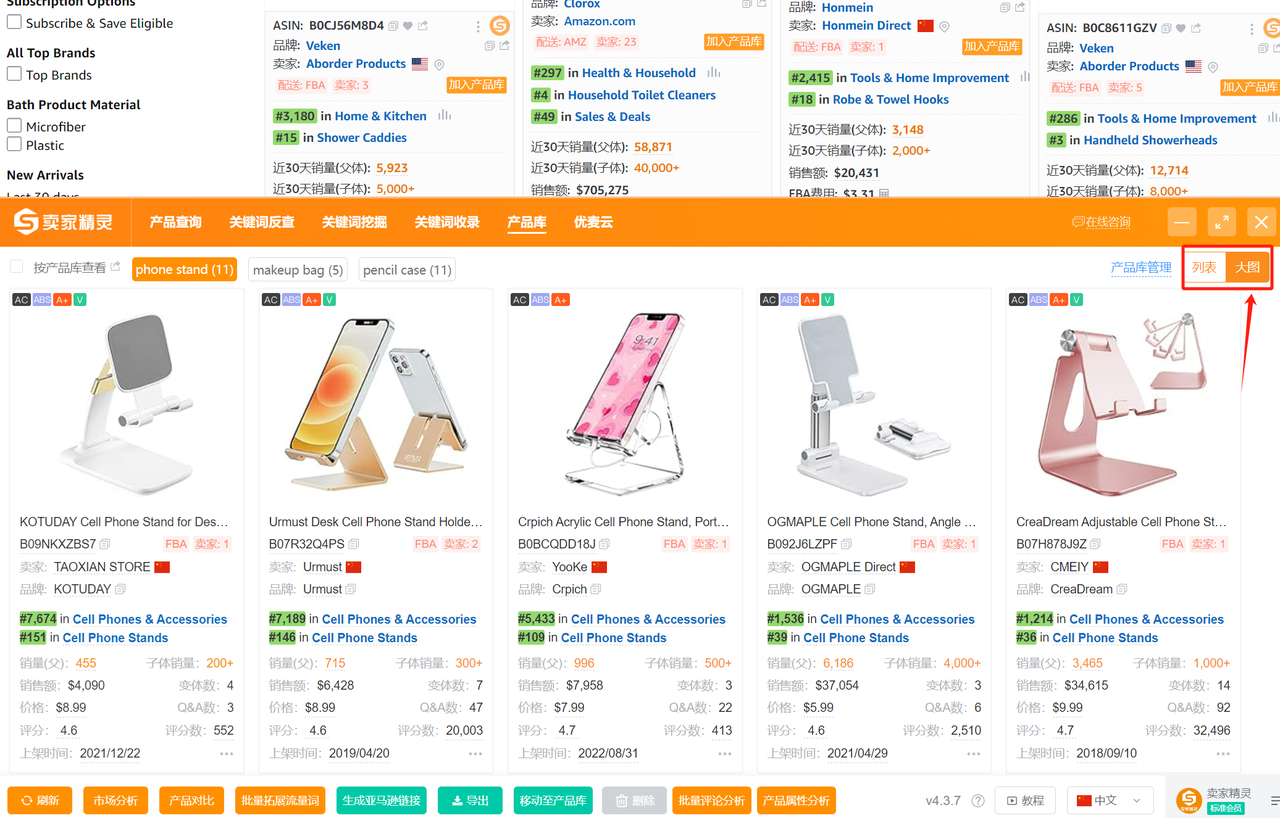The width and height of the screenshot is (1280, 818).
Task: Switch to the 关键词挖掘 tab
Action: coord(354,222)
